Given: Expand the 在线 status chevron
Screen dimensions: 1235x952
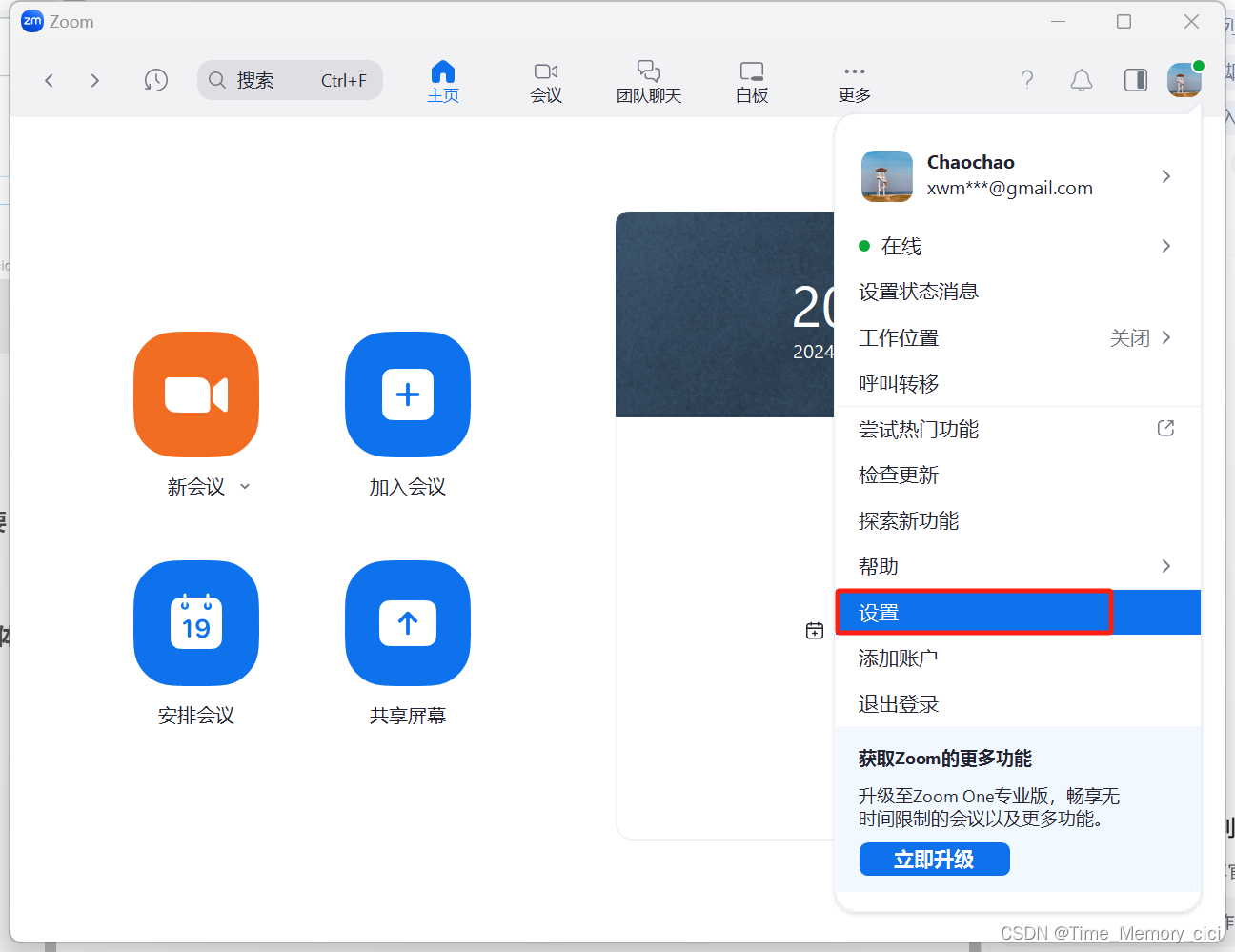Looking at the screenshot, I should (1166, 246).
